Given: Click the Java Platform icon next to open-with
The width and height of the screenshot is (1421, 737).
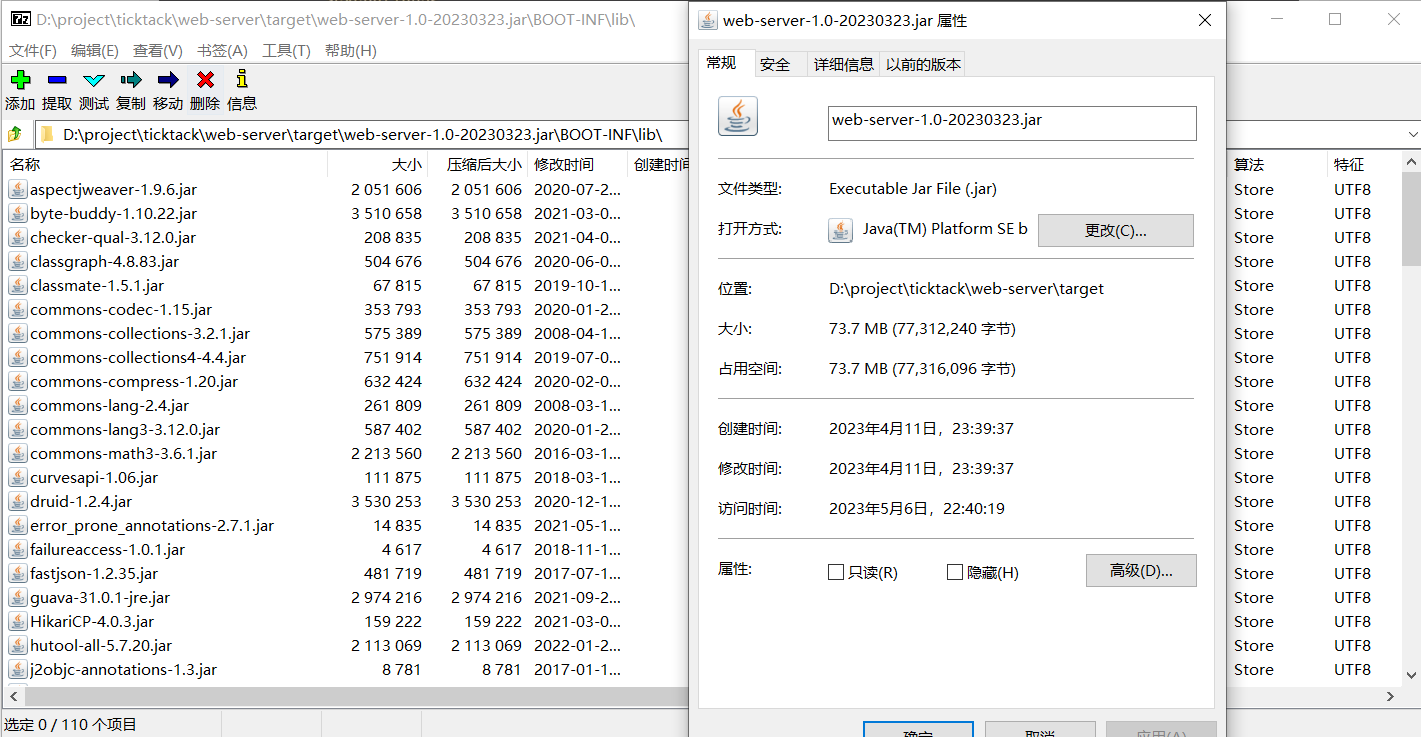Looking at the screenshot, I should (x=840, y=230).
